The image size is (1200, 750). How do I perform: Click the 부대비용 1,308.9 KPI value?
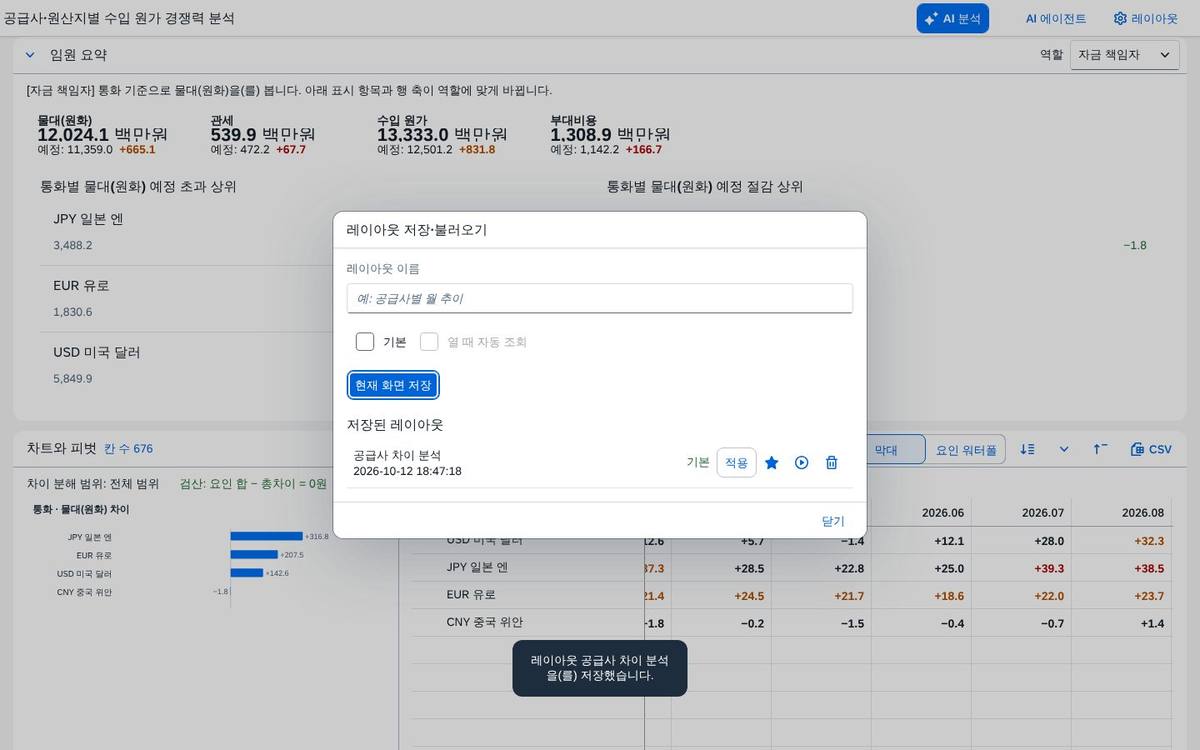pyautogui.click(x=610, y=134)
